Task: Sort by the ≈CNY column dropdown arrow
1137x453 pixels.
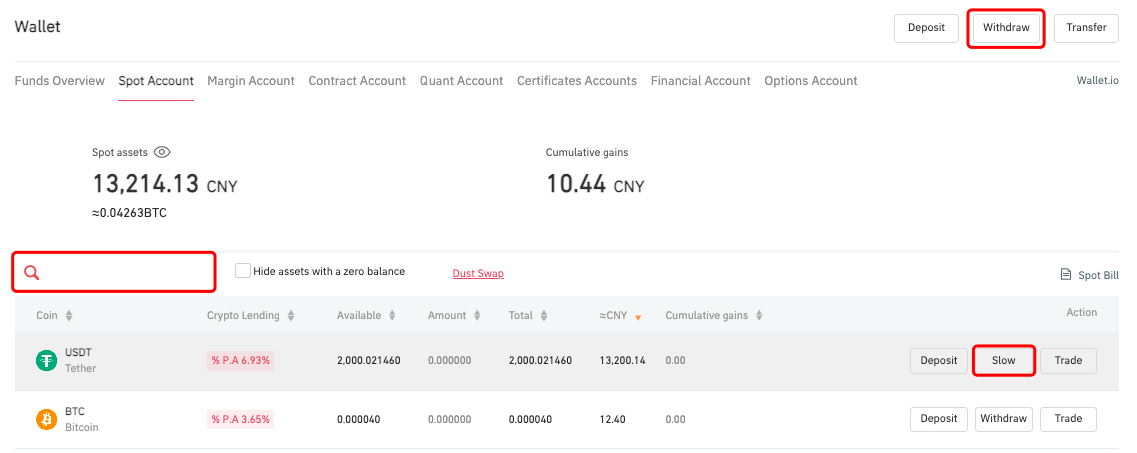Action: pos(638,317)
